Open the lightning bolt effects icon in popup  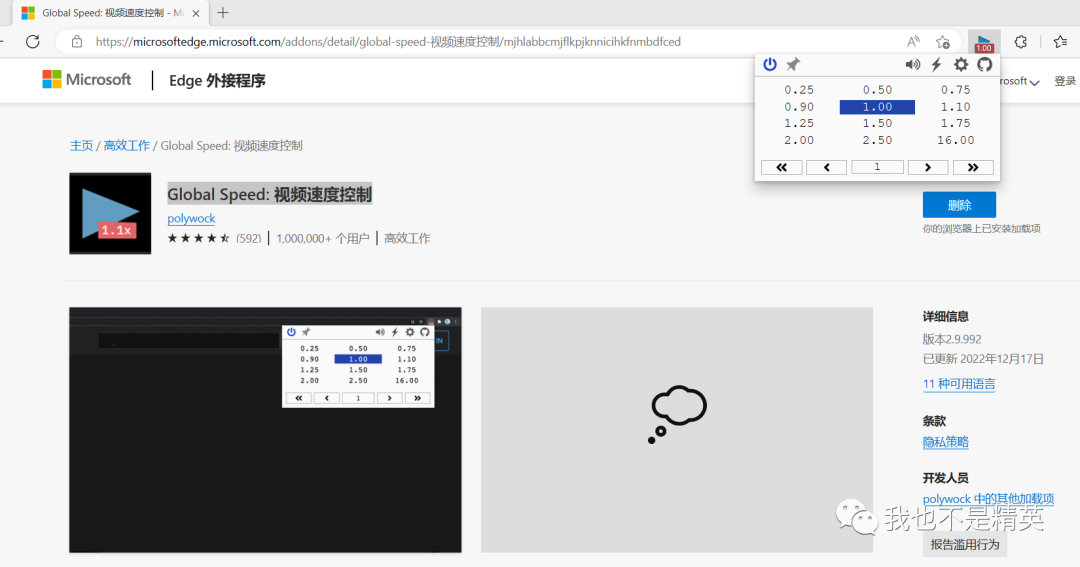[937, 64]
